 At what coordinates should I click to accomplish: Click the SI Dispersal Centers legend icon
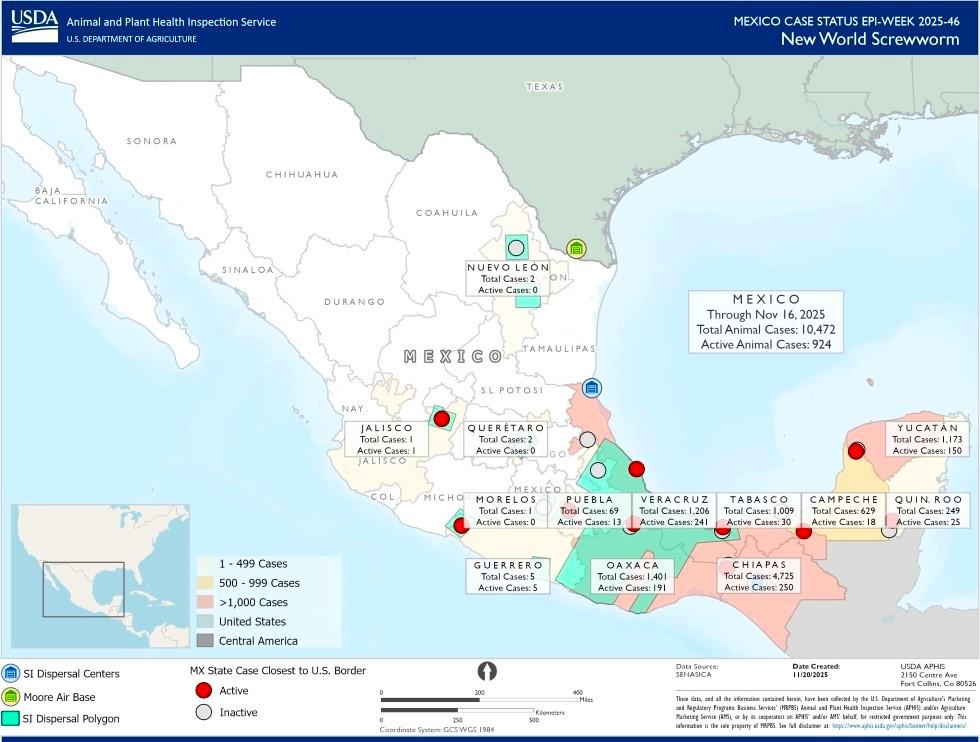click(x=11, y=674)
